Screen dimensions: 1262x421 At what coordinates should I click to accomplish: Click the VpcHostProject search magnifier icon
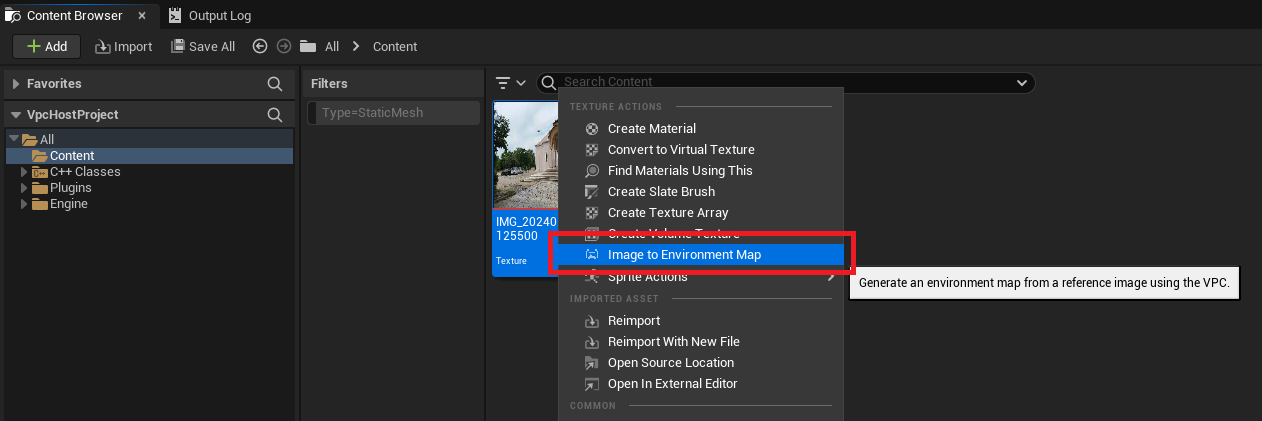pyautogui.click(x=274, y=115)
